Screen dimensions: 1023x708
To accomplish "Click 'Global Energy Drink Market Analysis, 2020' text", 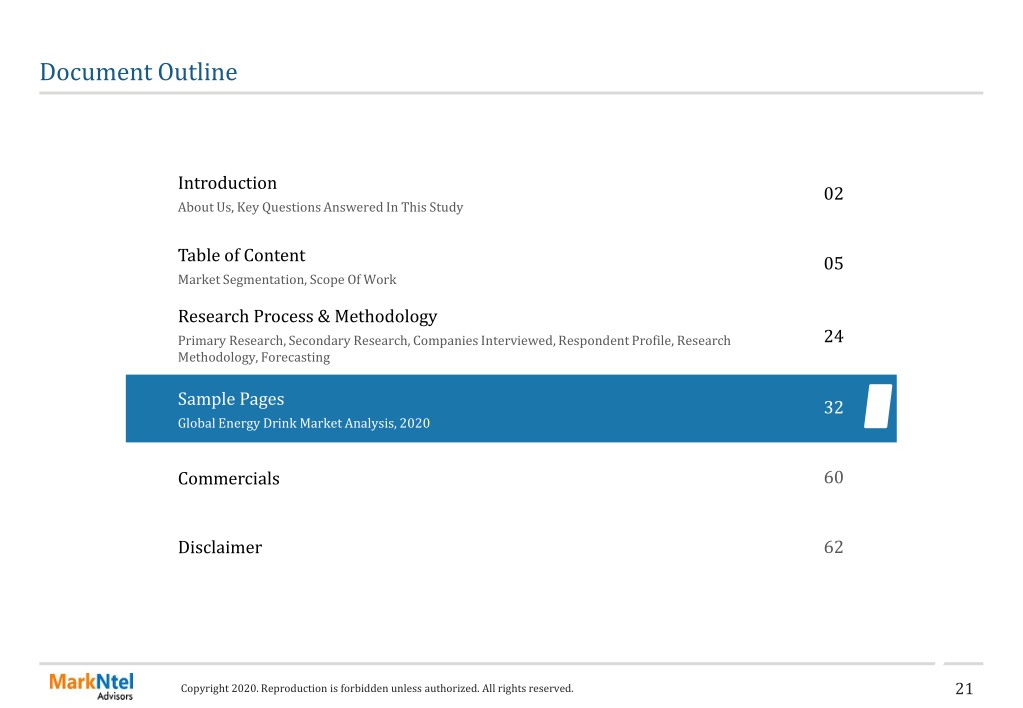I will pos(303,423).
